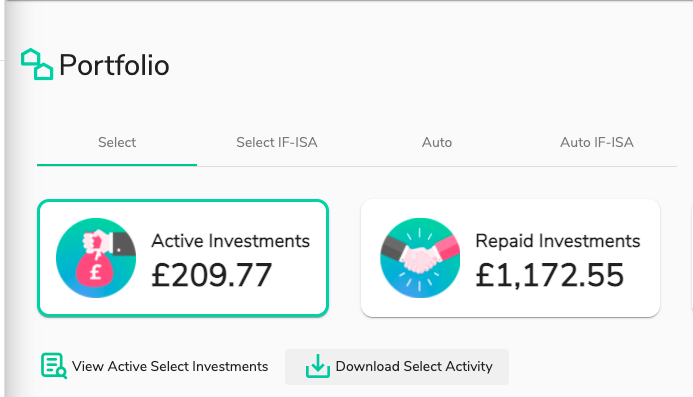
Task: Click the Active Investments label text
Action: click(230, 241)
